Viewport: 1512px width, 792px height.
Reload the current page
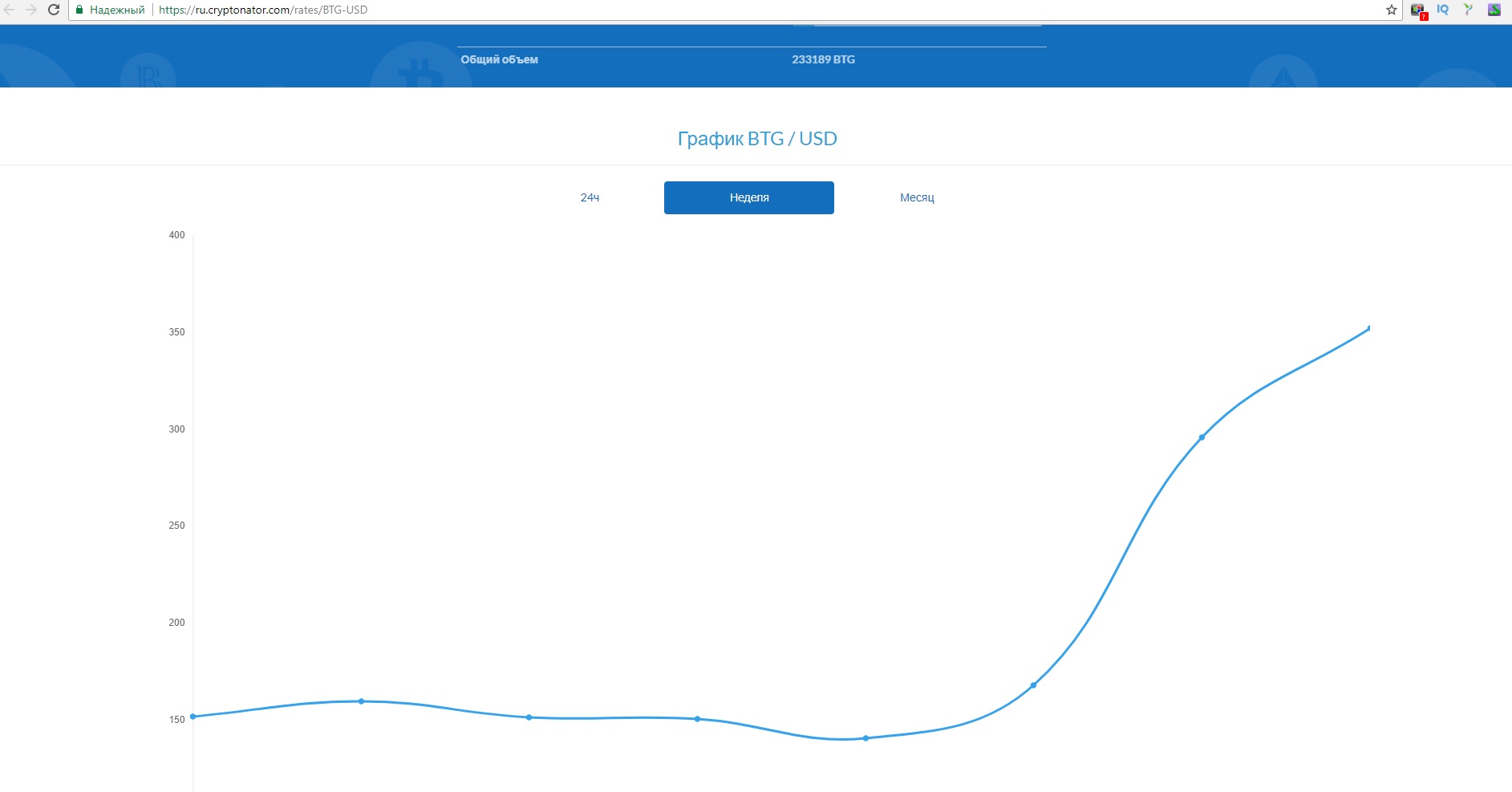(54, 10)
